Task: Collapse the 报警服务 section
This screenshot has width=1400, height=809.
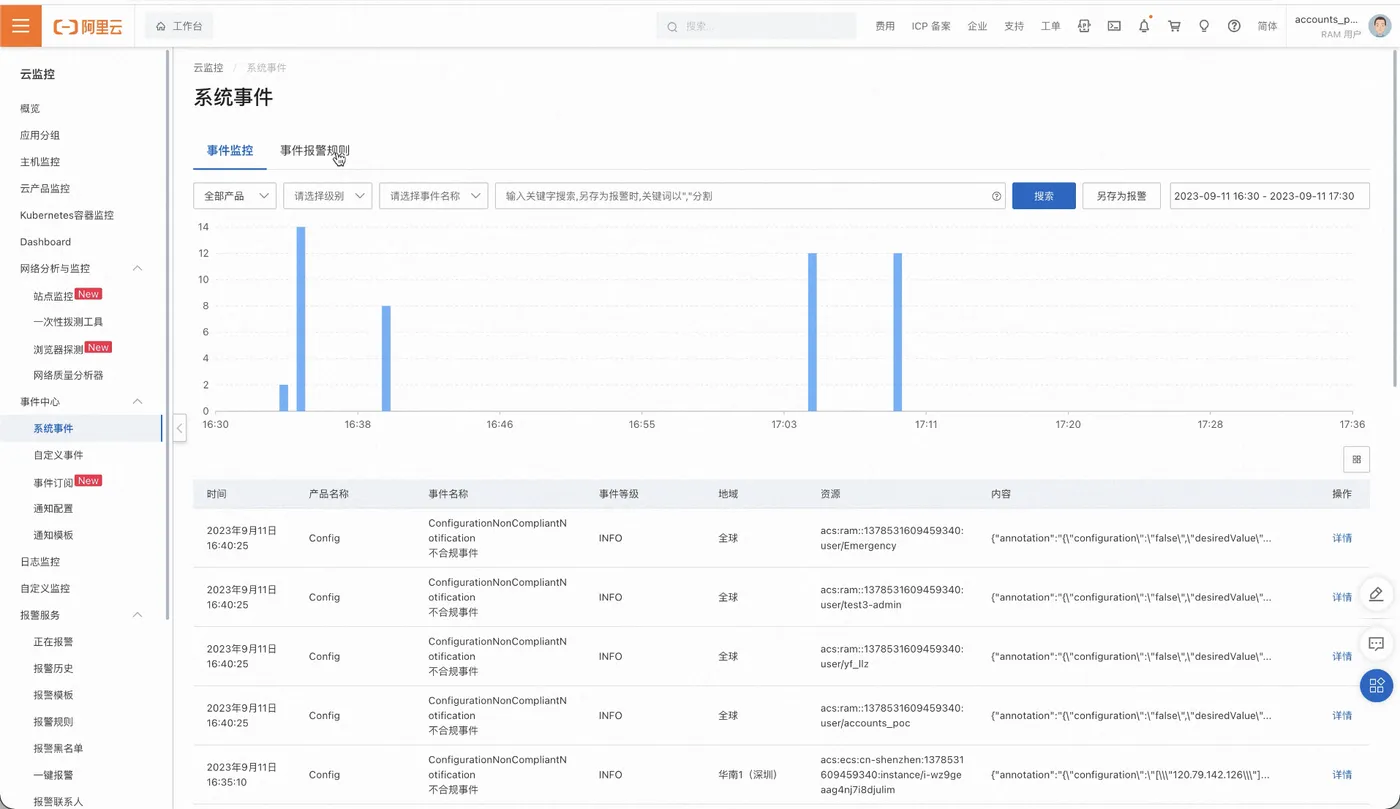Action: click(x=138, y=615)
